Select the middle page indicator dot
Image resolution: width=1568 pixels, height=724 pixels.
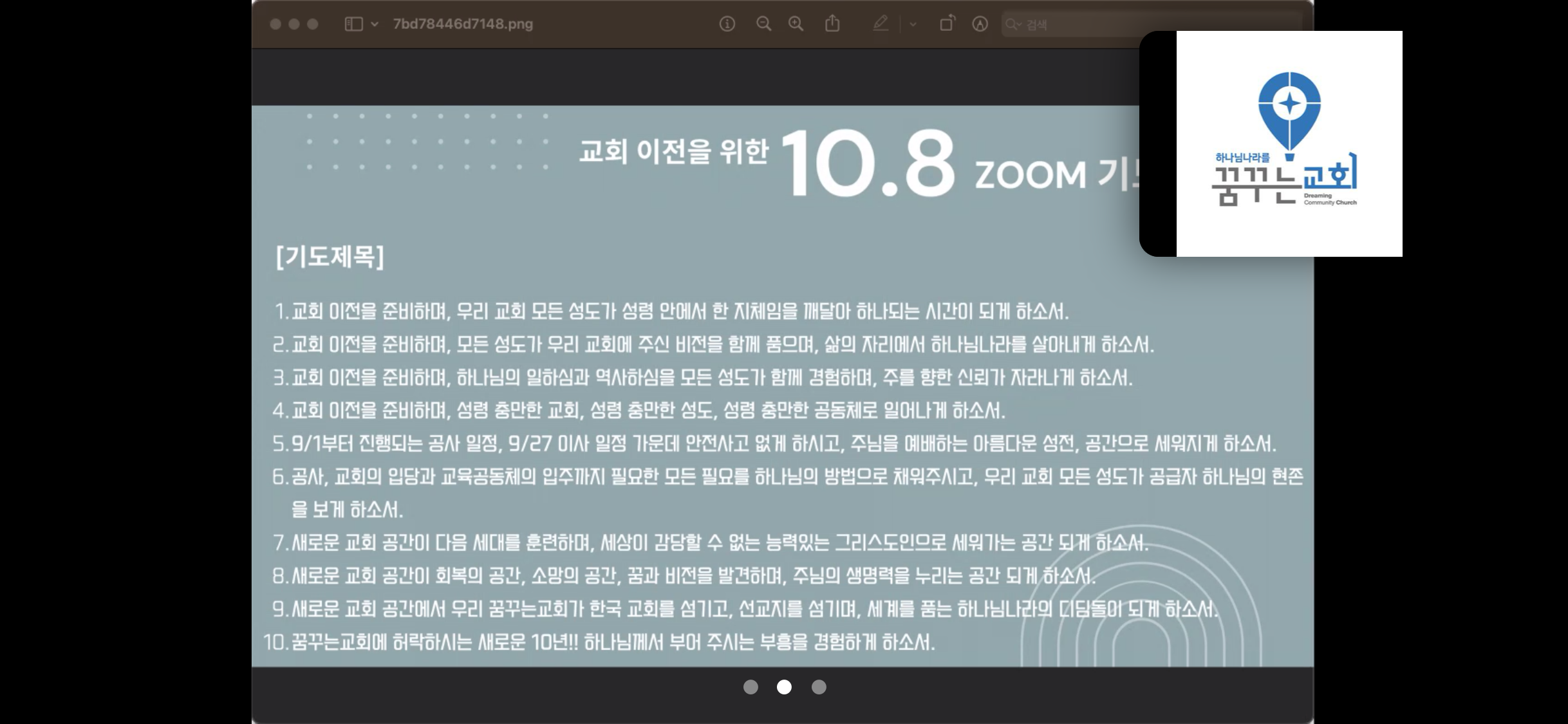click(x=784, y=687)
